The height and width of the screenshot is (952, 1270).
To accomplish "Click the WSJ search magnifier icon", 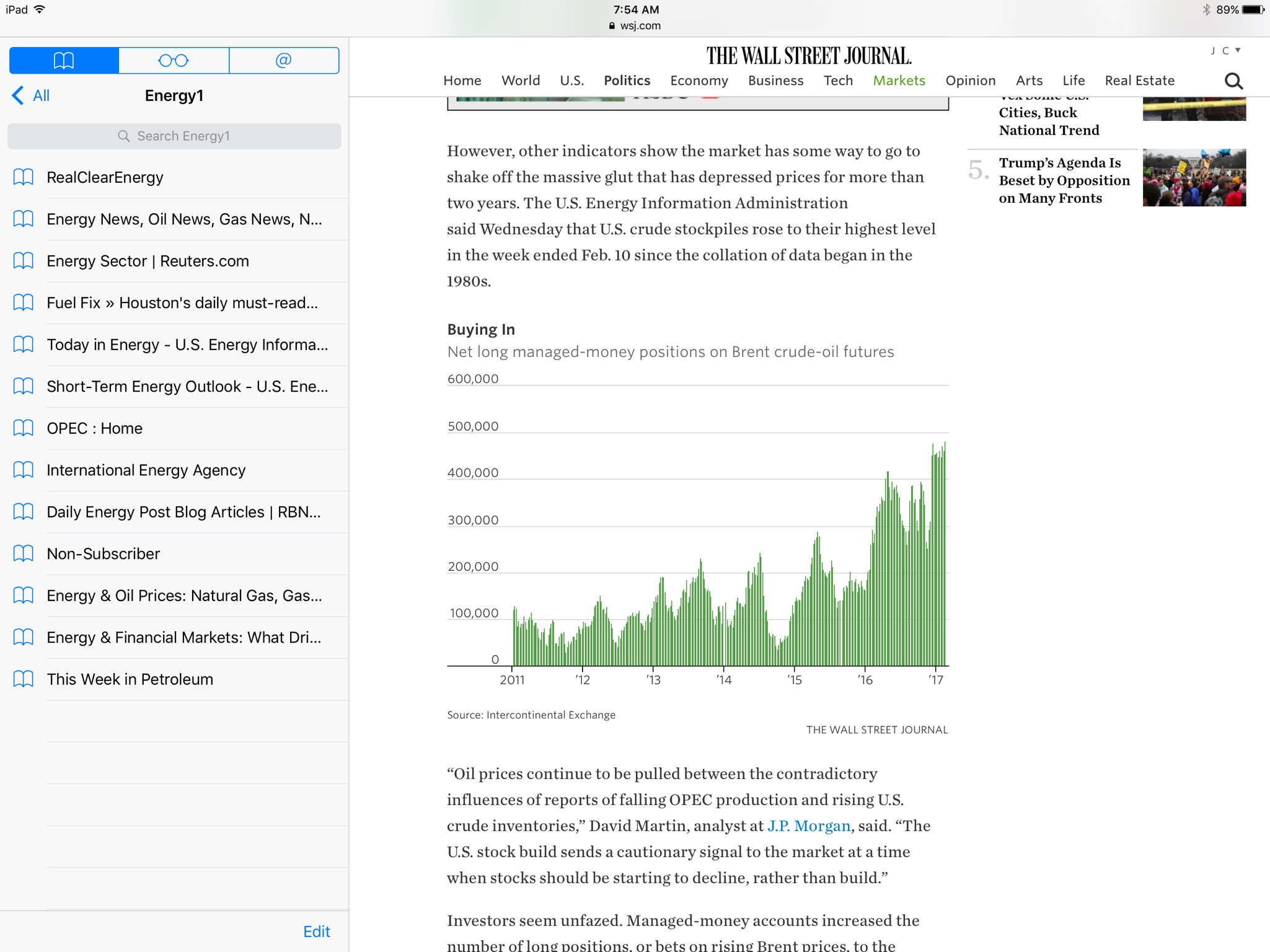I will [1233, 81].
